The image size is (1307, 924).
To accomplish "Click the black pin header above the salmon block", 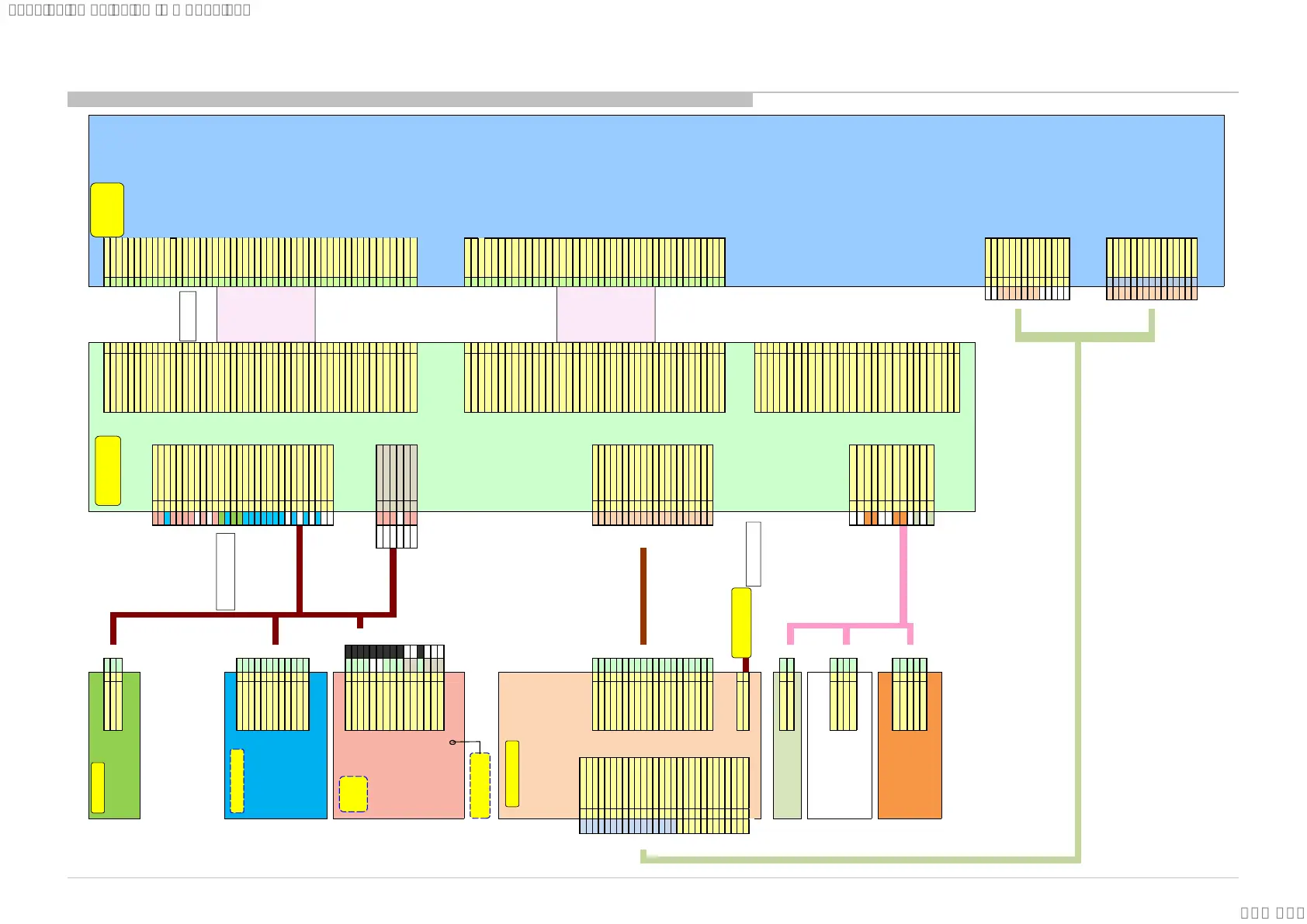I will click(394, 652).
